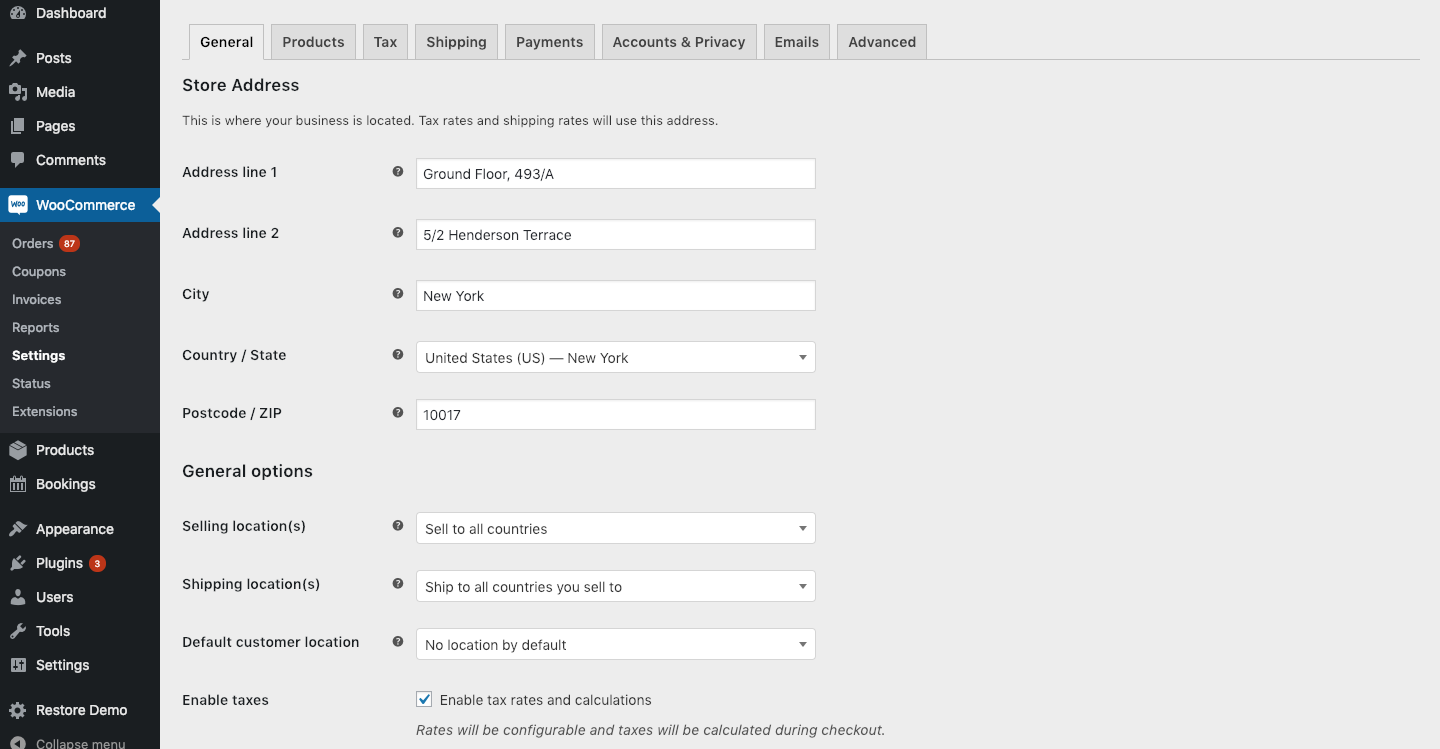Click the Settings sliders icon in sidebar
Viewport: 1440px width, 749px height.
coord(18,665)
